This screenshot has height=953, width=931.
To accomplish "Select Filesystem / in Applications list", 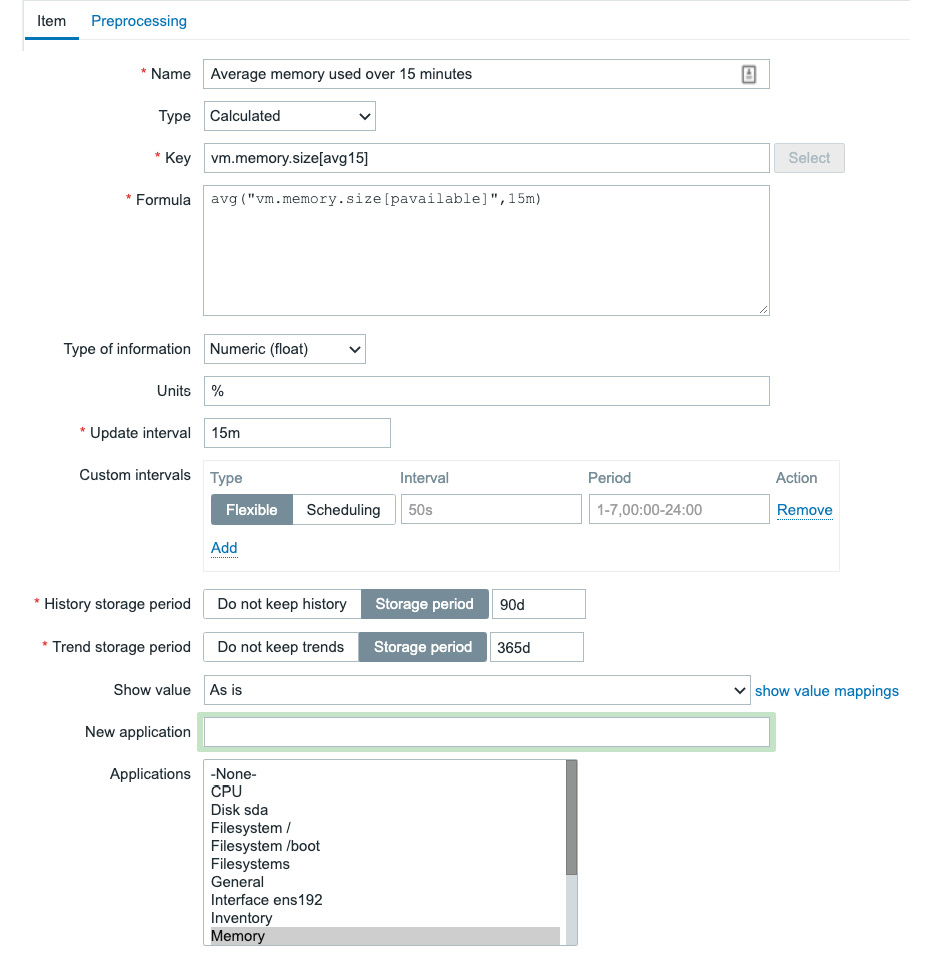I will tap(385, 828).
